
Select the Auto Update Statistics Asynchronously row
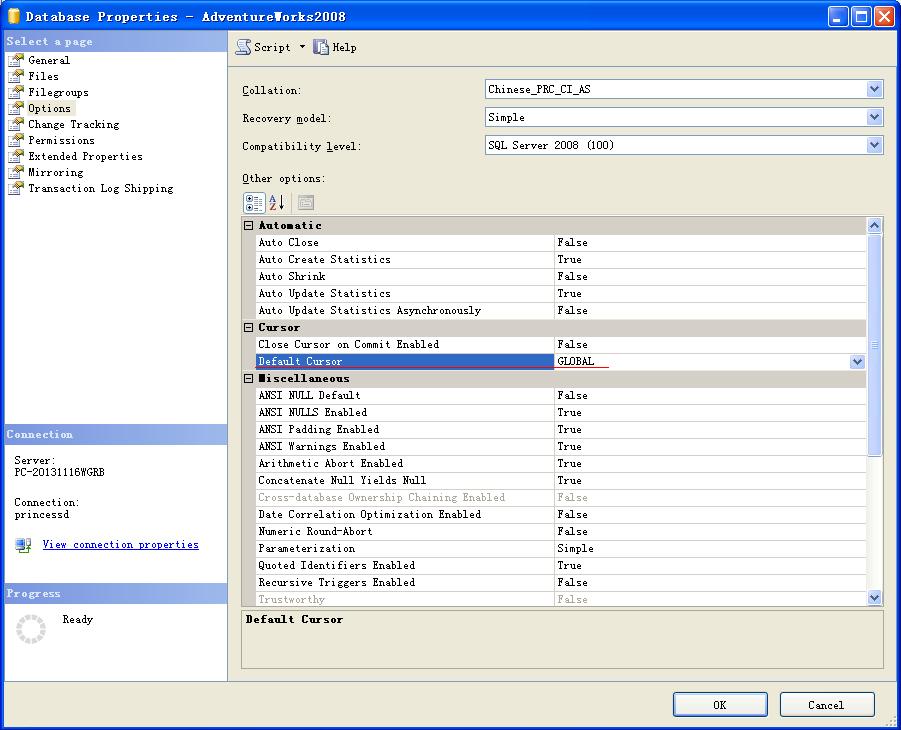pyautogui.click(x=561, y=310)
